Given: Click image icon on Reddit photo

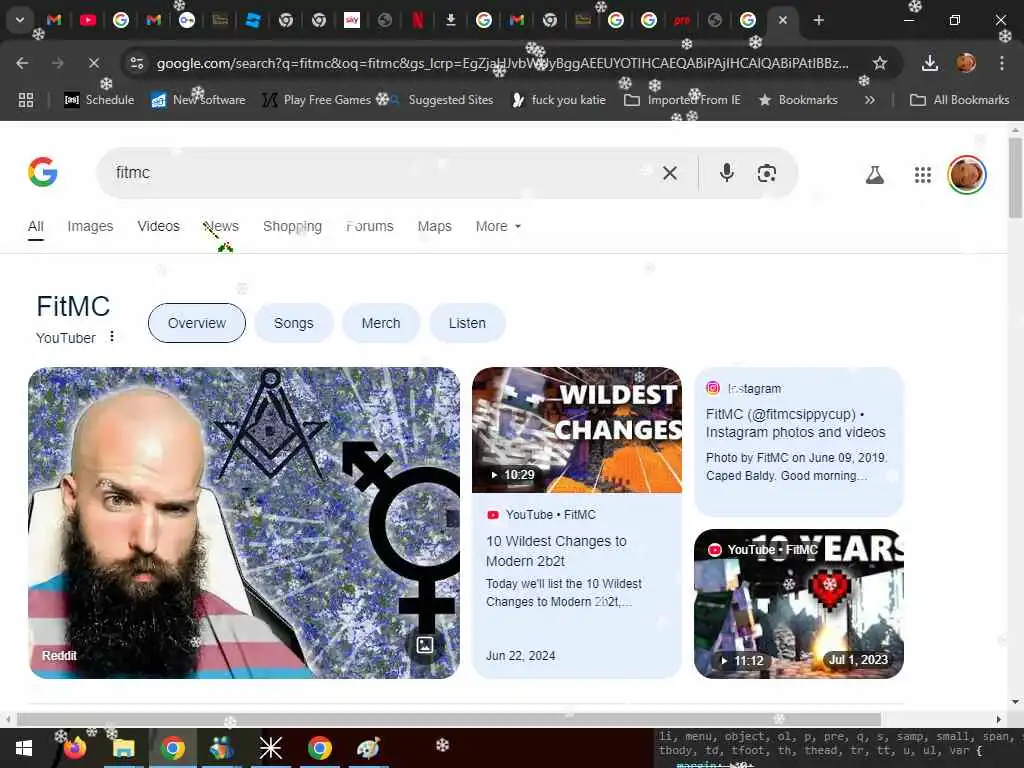Looking at the screenshot, I should pyautogui.click(x=425, y=645).
